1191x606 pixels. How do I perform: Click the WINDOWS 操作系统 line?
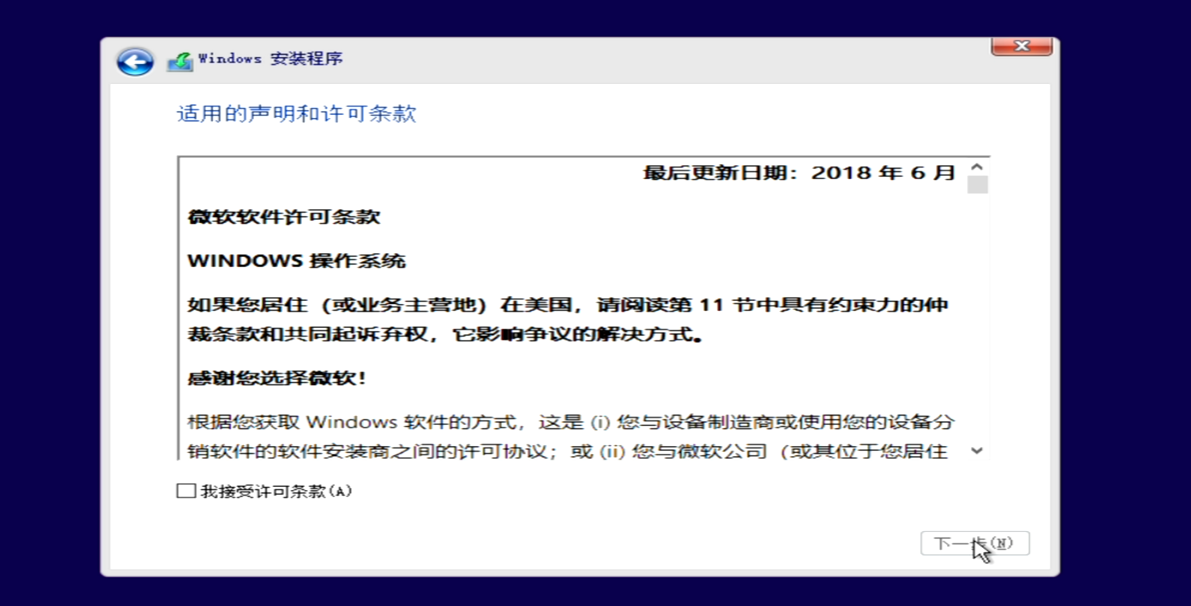tap(297, 261)
